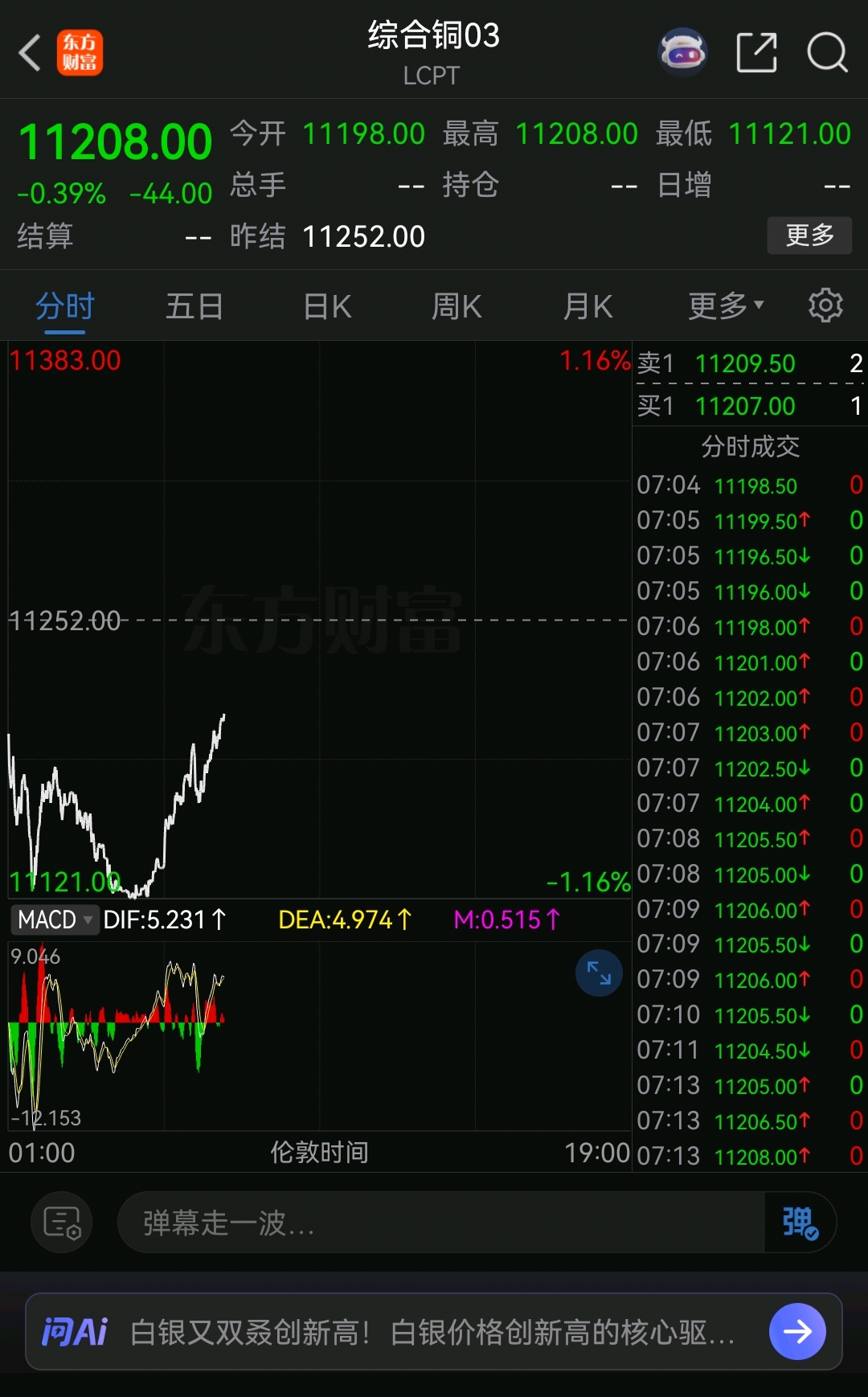Open the comment list settings icon
868x1397 pixels.
pos(62,1223)
